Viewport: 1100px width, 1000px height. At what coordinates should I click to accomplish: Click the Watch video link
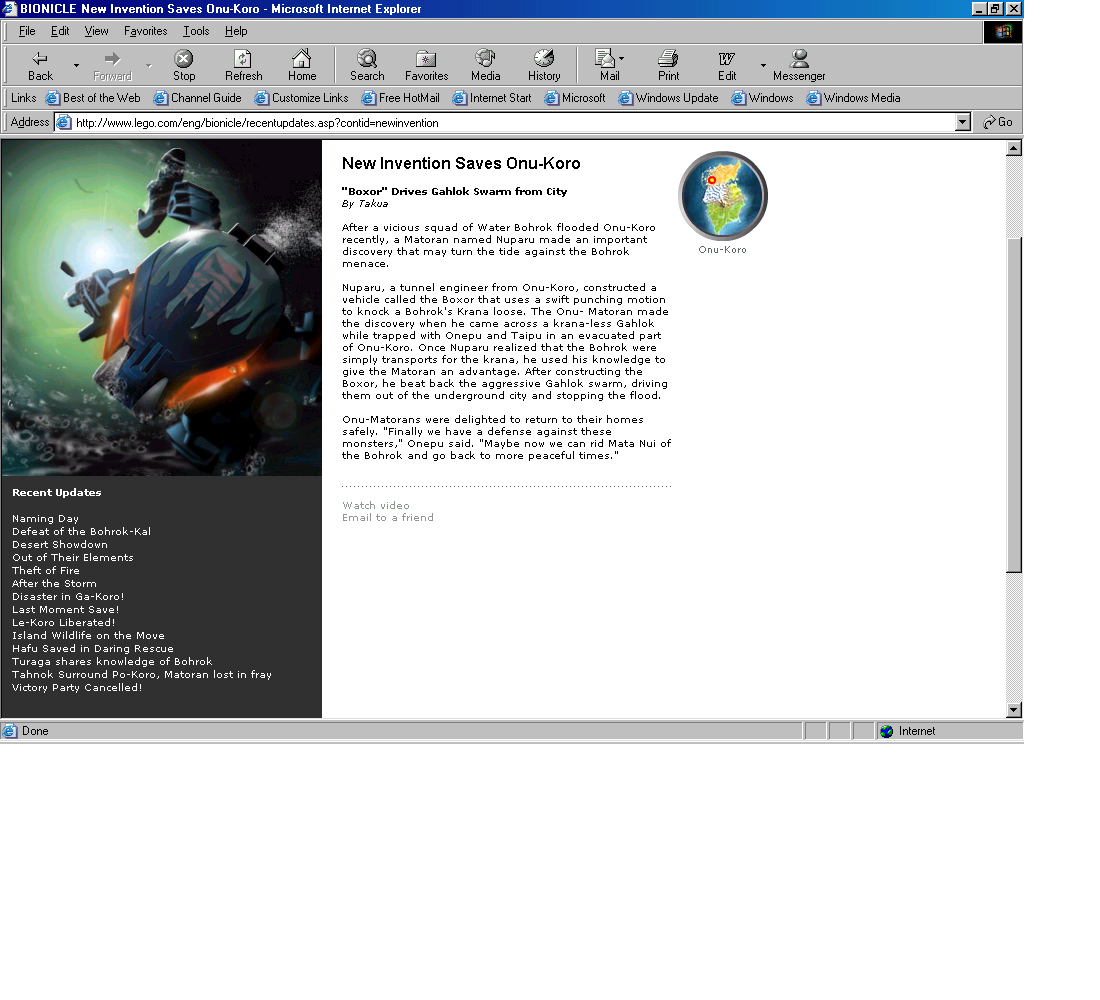tap(376, 505)
